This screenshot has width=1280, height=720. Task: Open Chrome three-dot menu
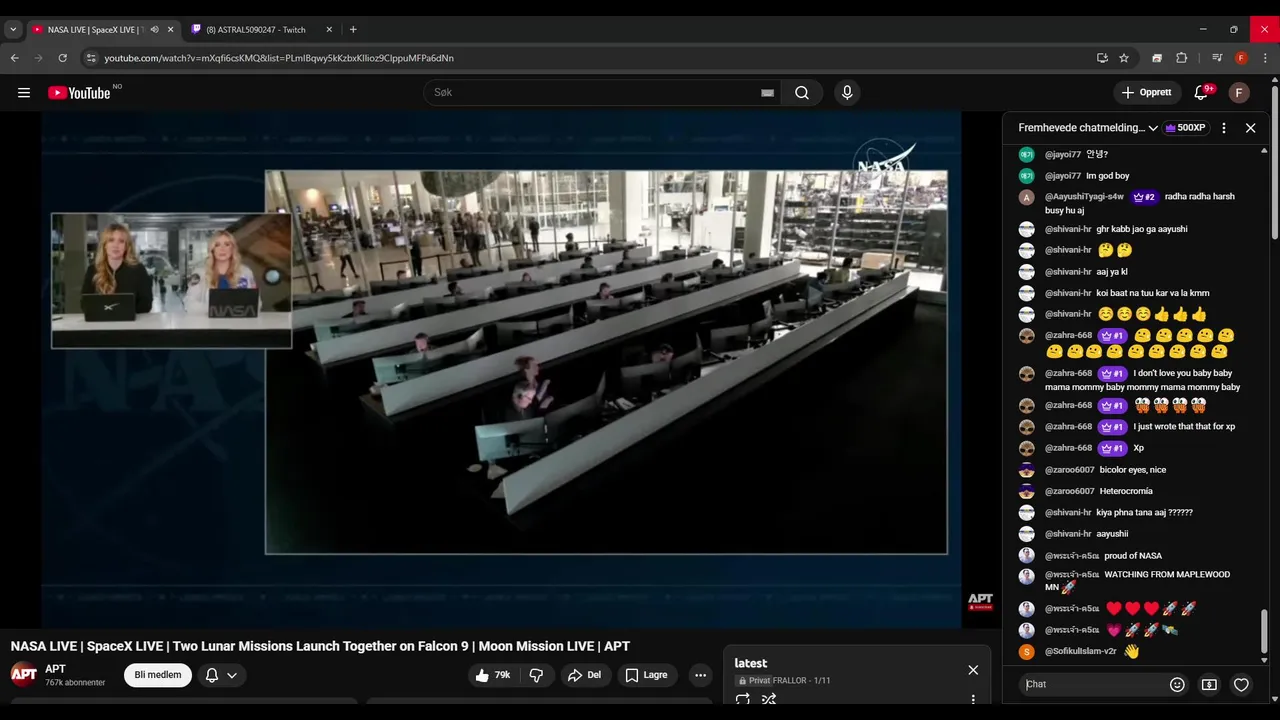pyautogui.click(x=1265, y=58)
